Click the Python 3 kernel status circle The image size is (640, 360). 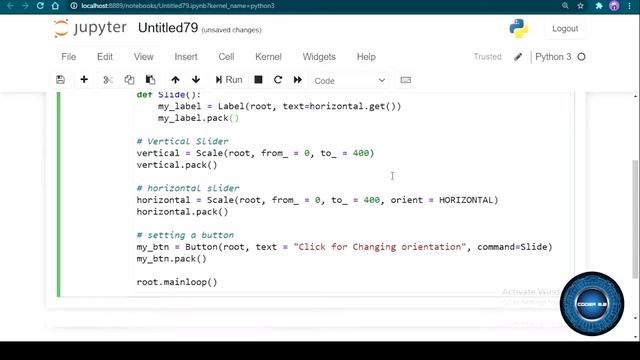click(x=582, y=57)
